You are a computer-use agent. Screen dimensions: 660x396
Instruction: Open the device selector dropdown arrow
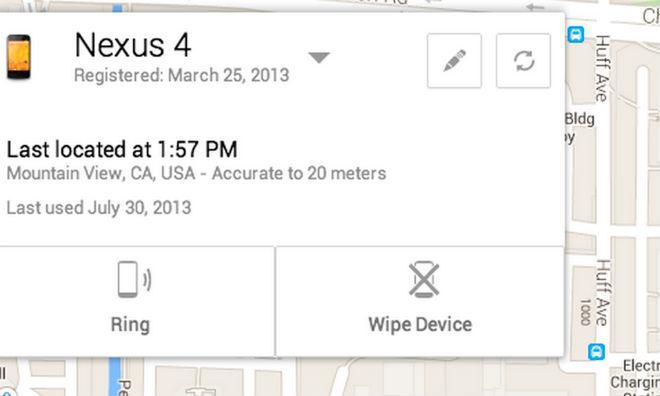(x=319, y=57)
